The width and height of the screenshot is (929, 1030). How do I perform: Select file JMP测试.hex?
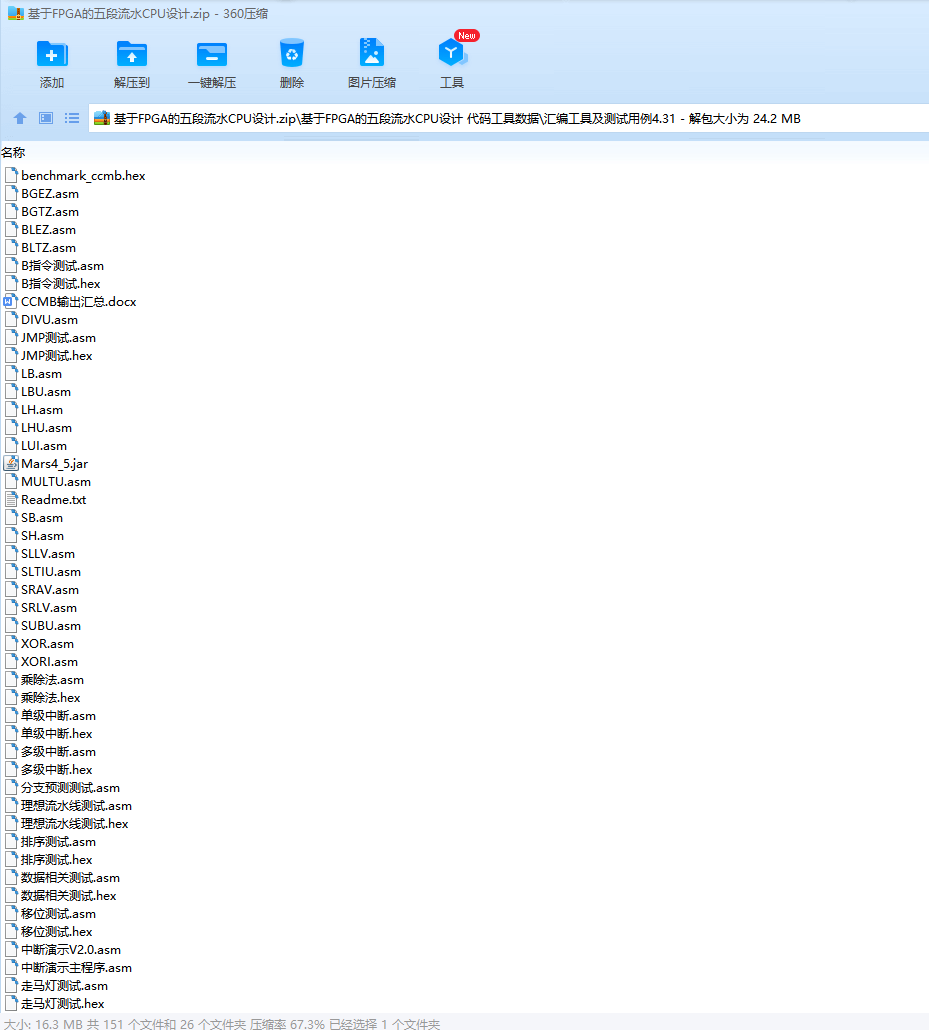(57, 355)
